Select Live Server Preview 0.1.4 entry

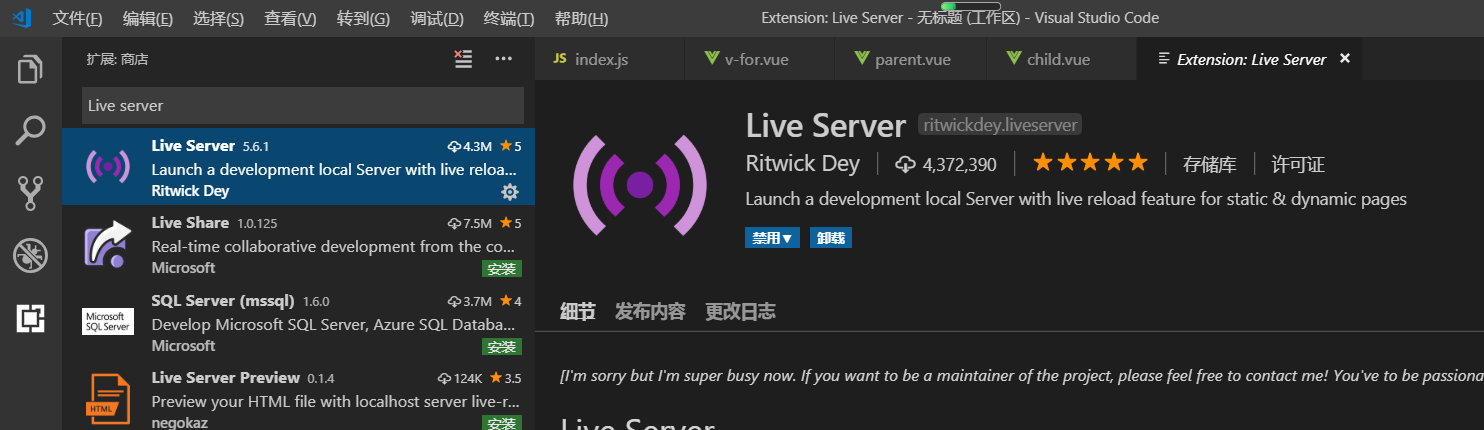pyautogui.click(x=298, y=396)
